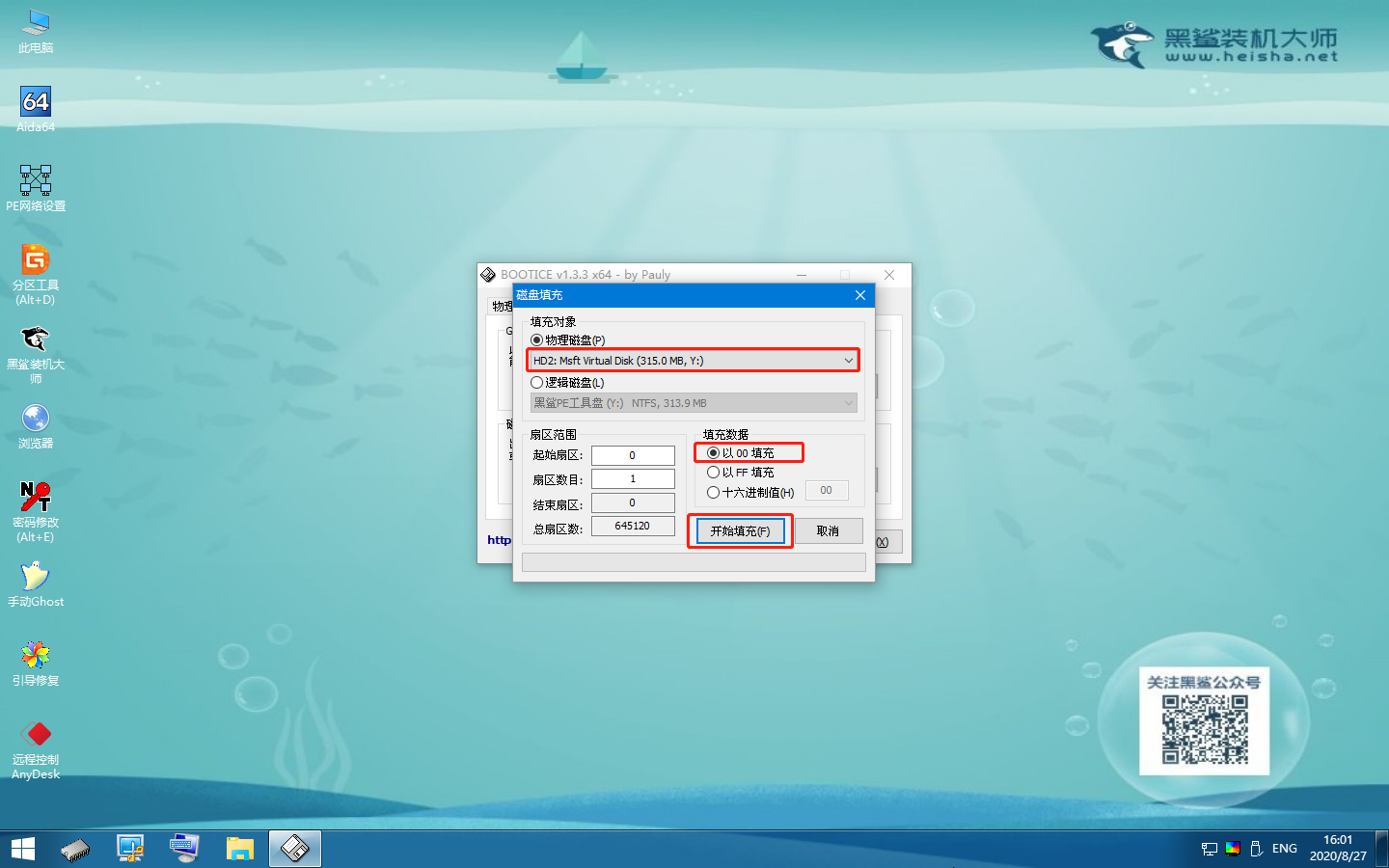Click the network tray icon
The width and height of the screenshot is (1389, 868).
pos(1210,849)
